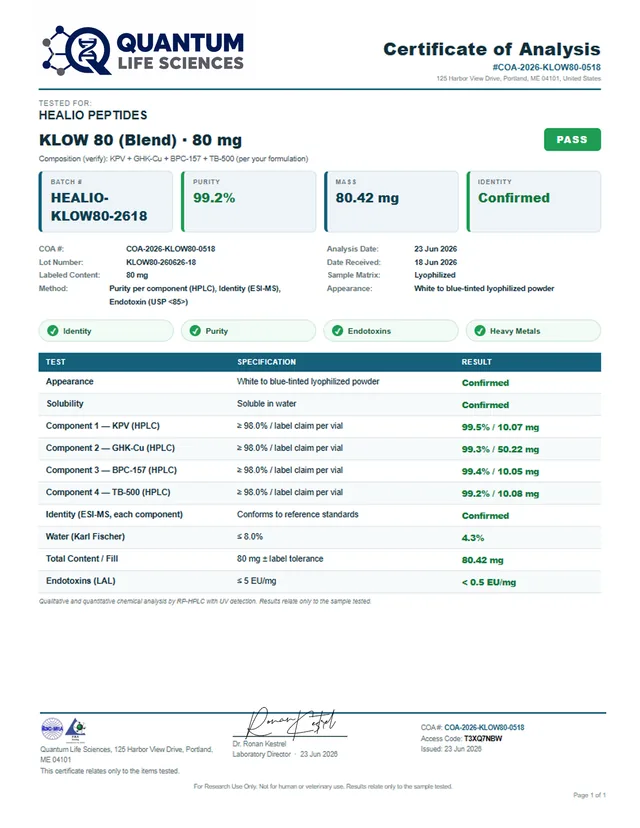Click the Analysis Date value 23 Jun 2026

(435, 249)
